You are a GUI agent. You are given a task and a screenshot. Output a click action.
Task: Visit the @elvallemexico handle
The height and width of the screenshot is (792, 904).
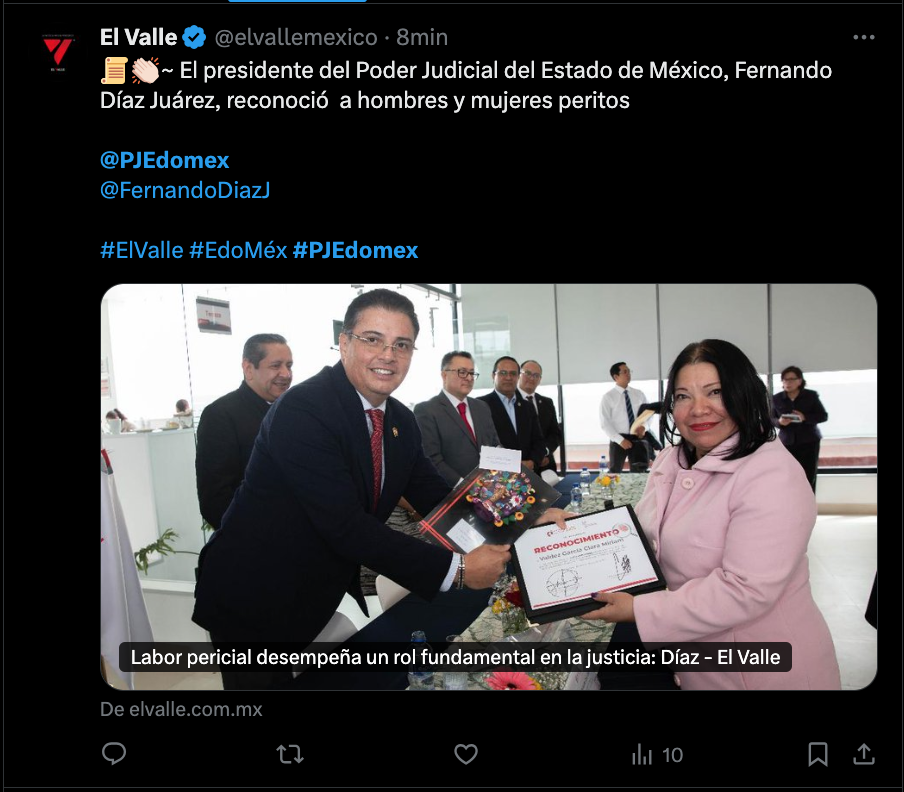[296, 37]
